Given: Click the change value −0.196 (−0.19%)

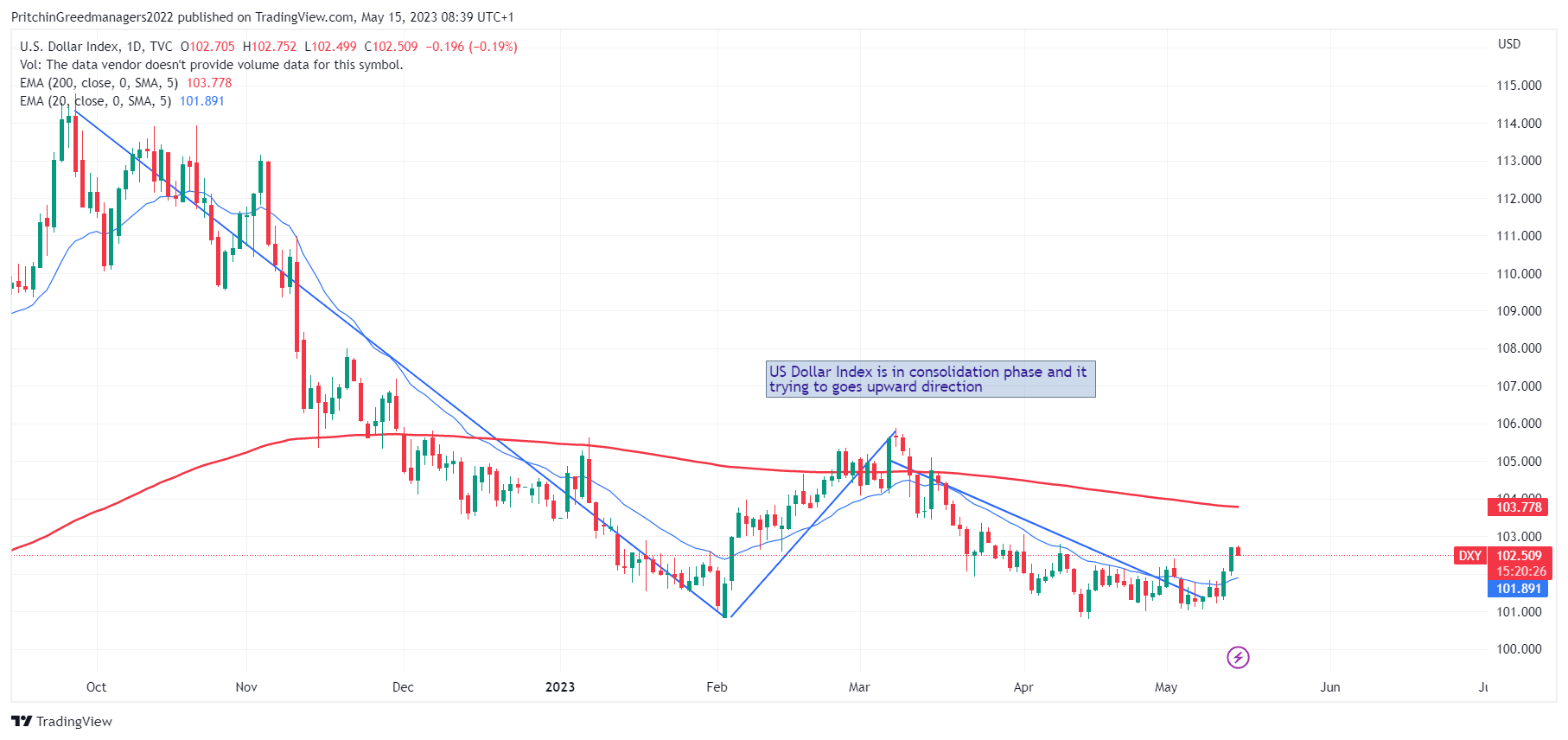Looking at the screenshot, I should [472, 47].
